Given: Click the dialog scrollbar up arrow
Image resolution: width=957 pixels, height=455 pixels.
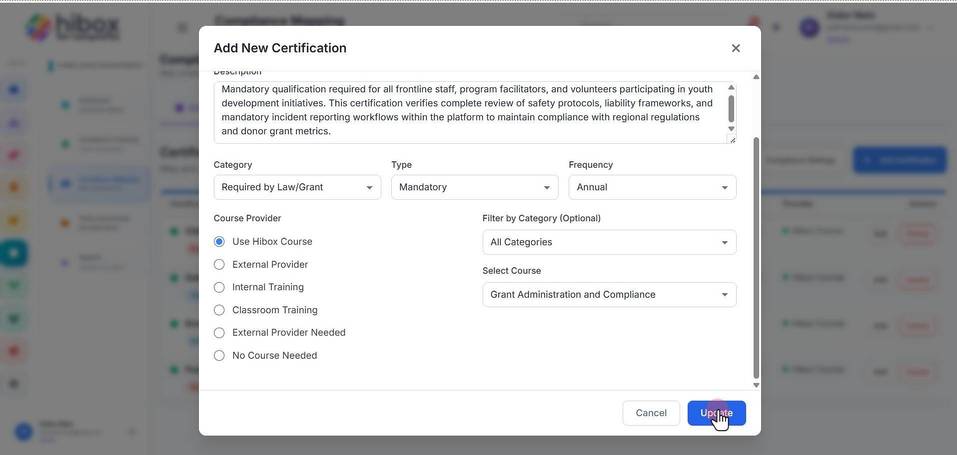Looking at the screenshot, I should point(756,76).
